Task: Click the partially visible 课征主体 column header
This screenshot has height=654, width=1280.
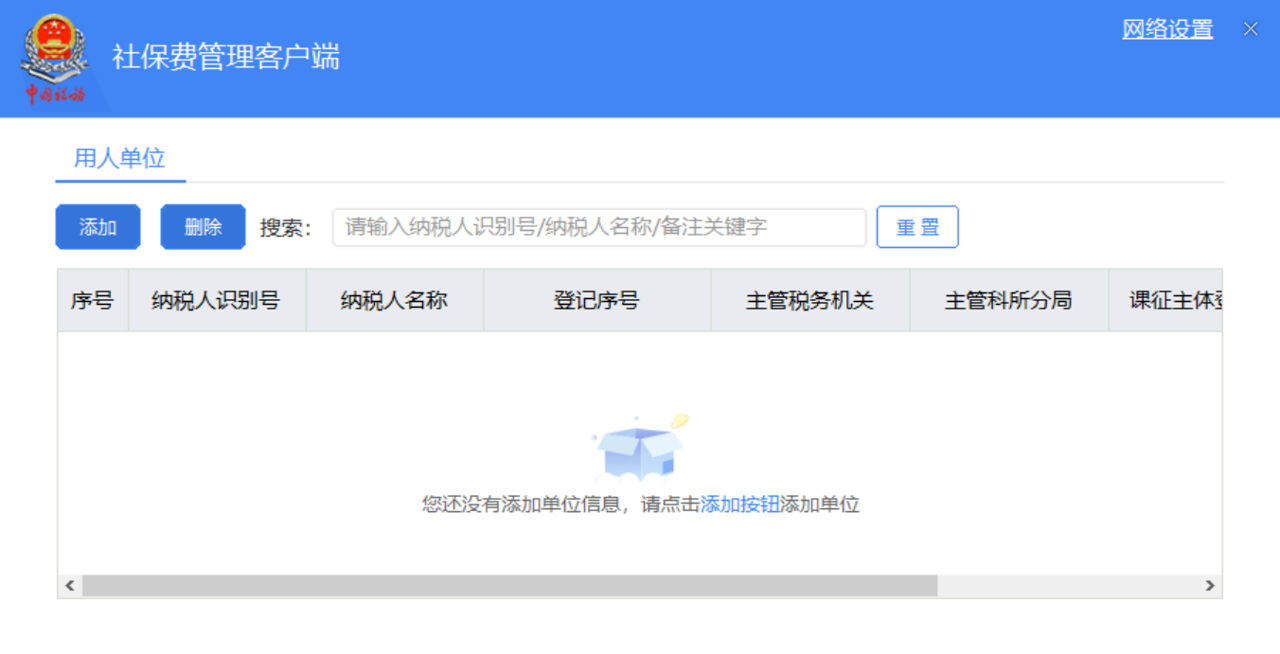Action: point(1174,300)
